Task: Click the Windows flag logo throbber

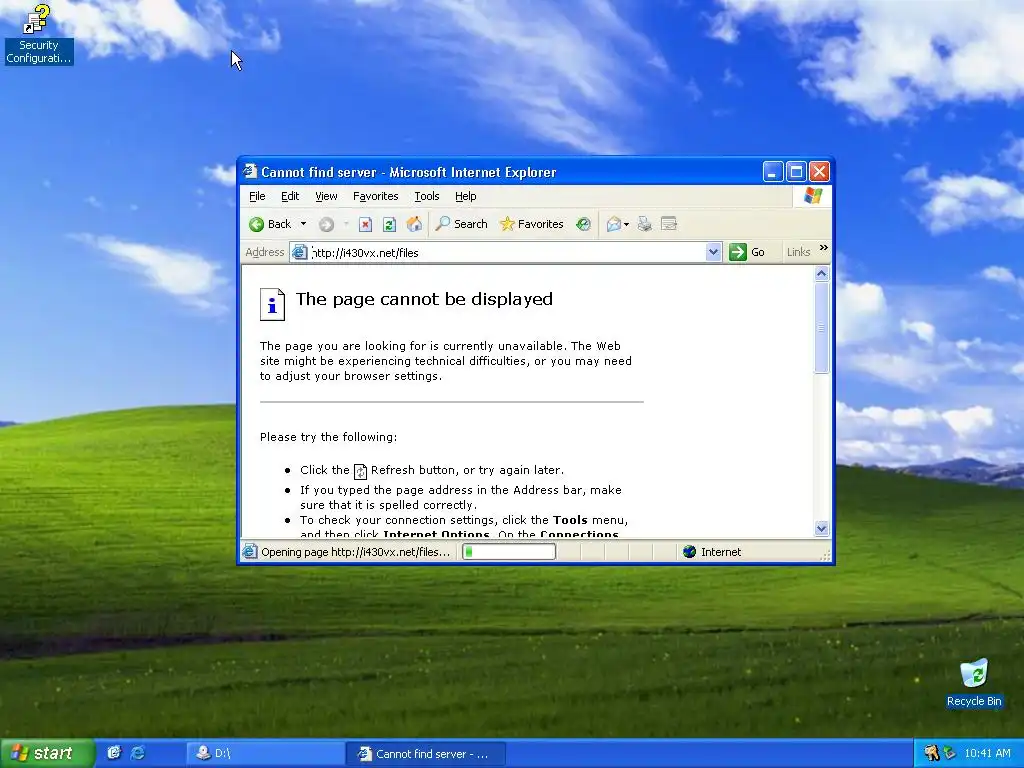Action: coord(813,196)
